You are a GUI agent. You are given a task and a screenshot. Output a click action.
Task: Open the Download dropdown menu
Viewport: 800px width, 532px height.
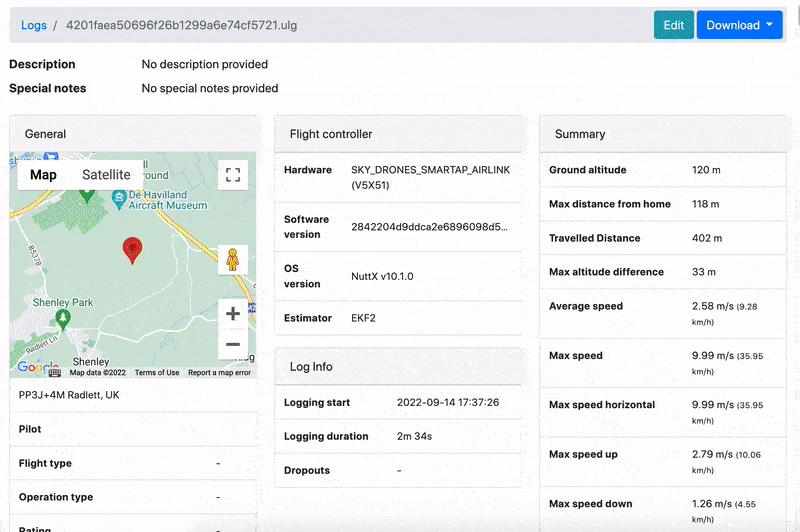(739, 25)
